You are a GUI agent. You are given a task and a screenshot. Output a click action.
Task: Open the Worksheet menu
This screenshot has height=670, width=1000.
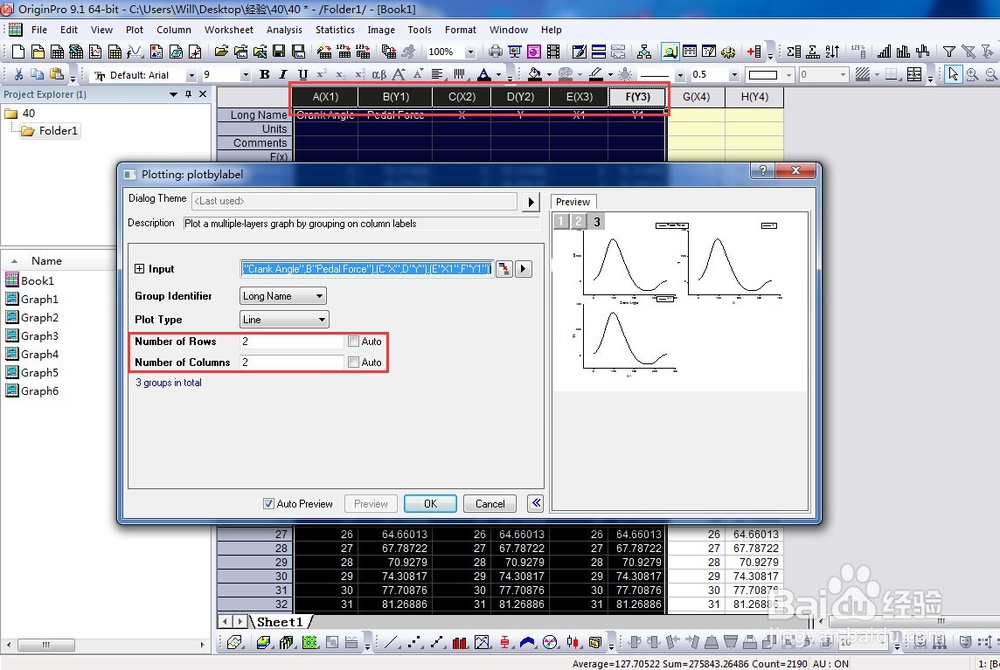[x=228, y=29]
